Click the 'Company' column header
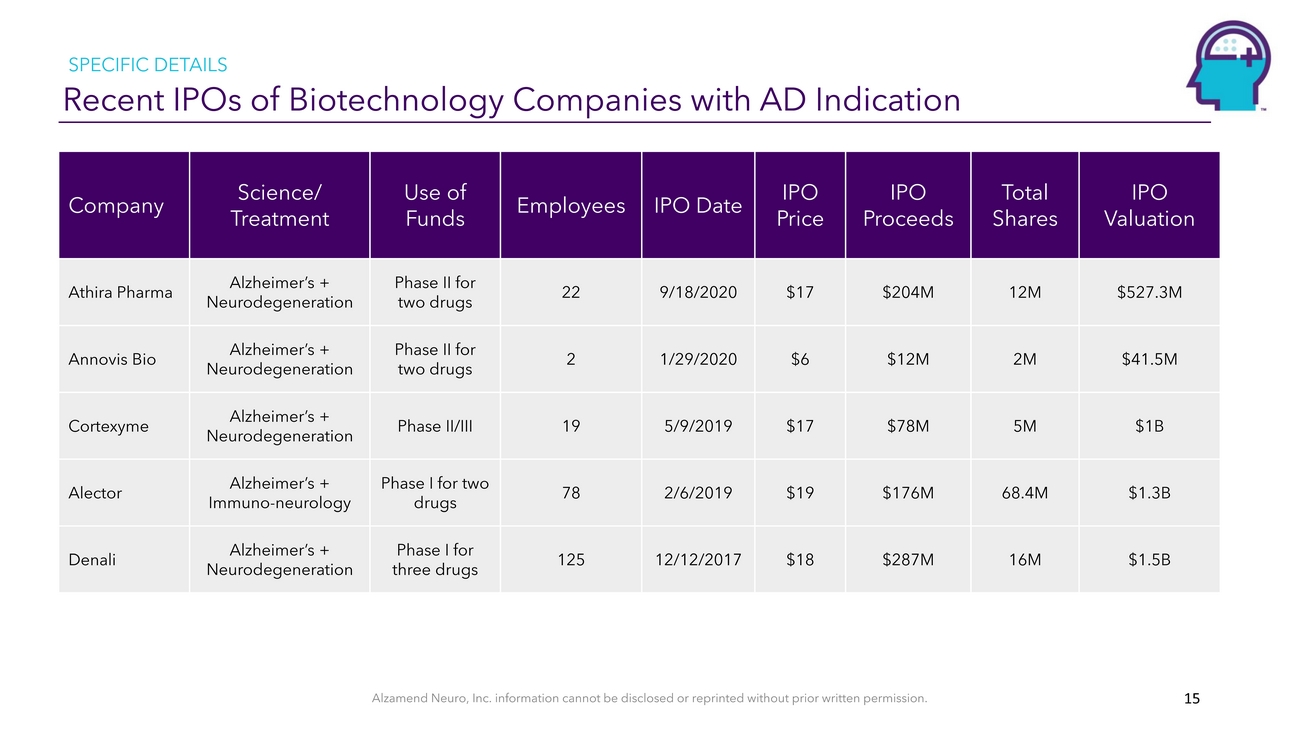The width and height of the screenshot is (1300, 731). (x=116, y=206)
